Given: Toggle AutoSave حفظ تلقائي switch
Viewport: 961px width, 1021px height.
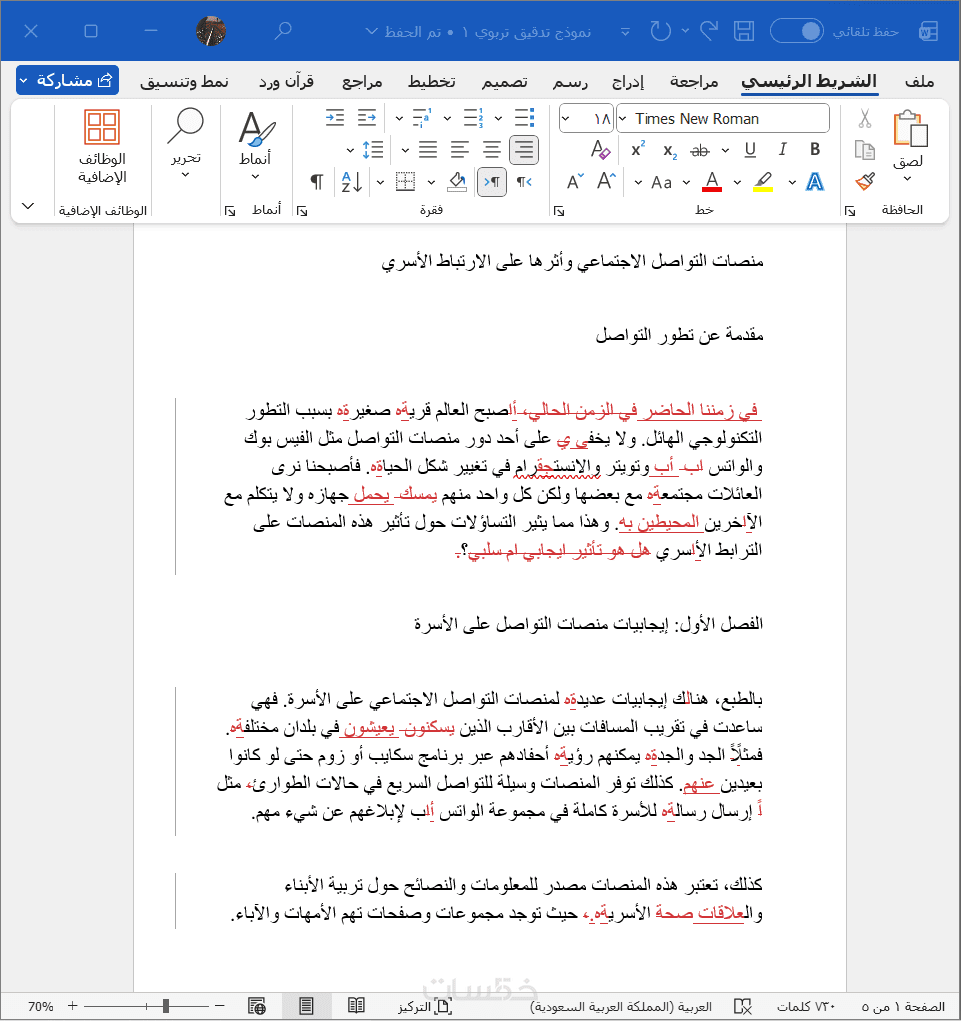Looking at the screenshot, I should point(796,31).
